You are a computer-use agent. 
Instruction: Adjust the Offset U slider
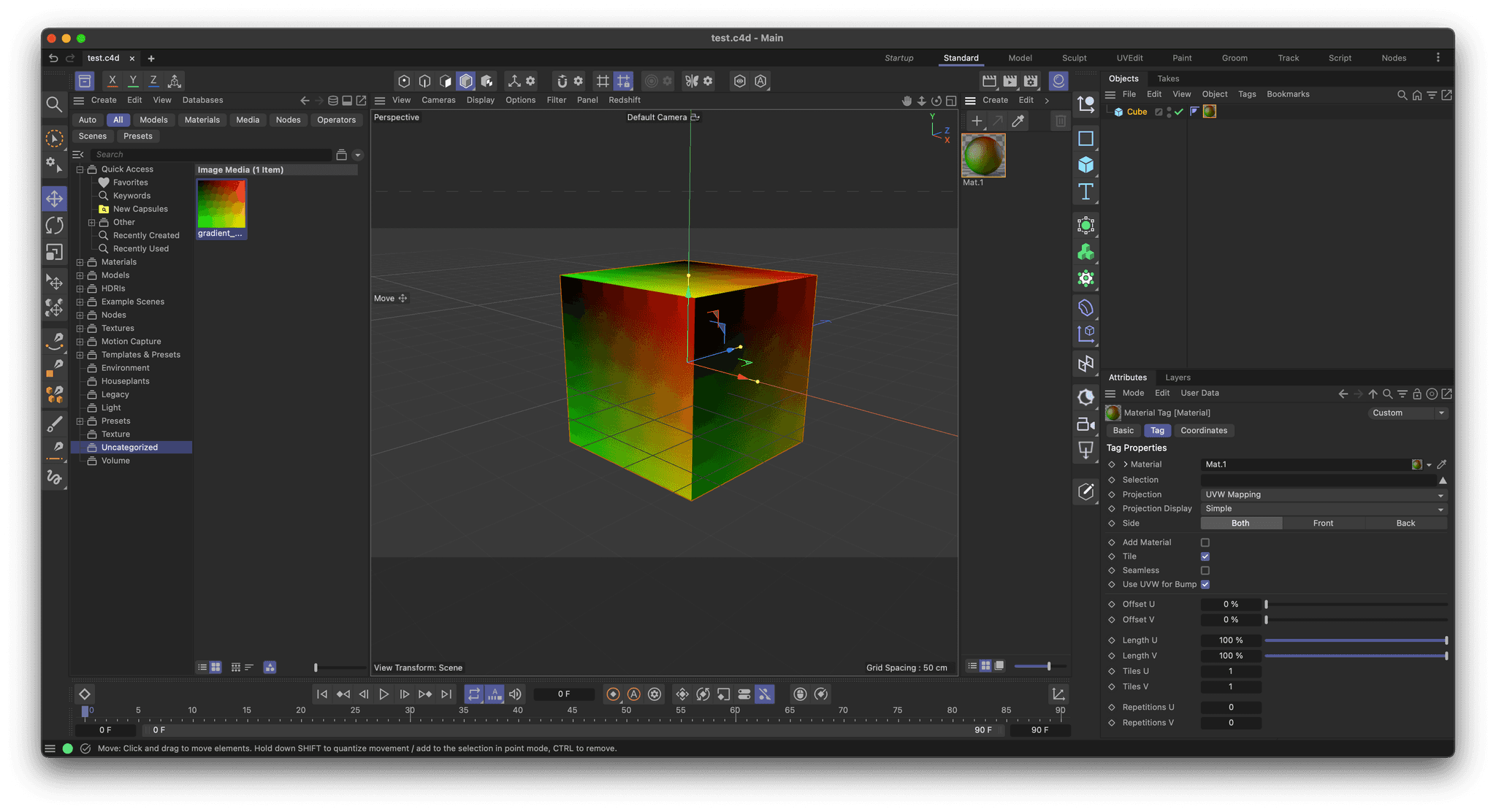(1356, 605)
